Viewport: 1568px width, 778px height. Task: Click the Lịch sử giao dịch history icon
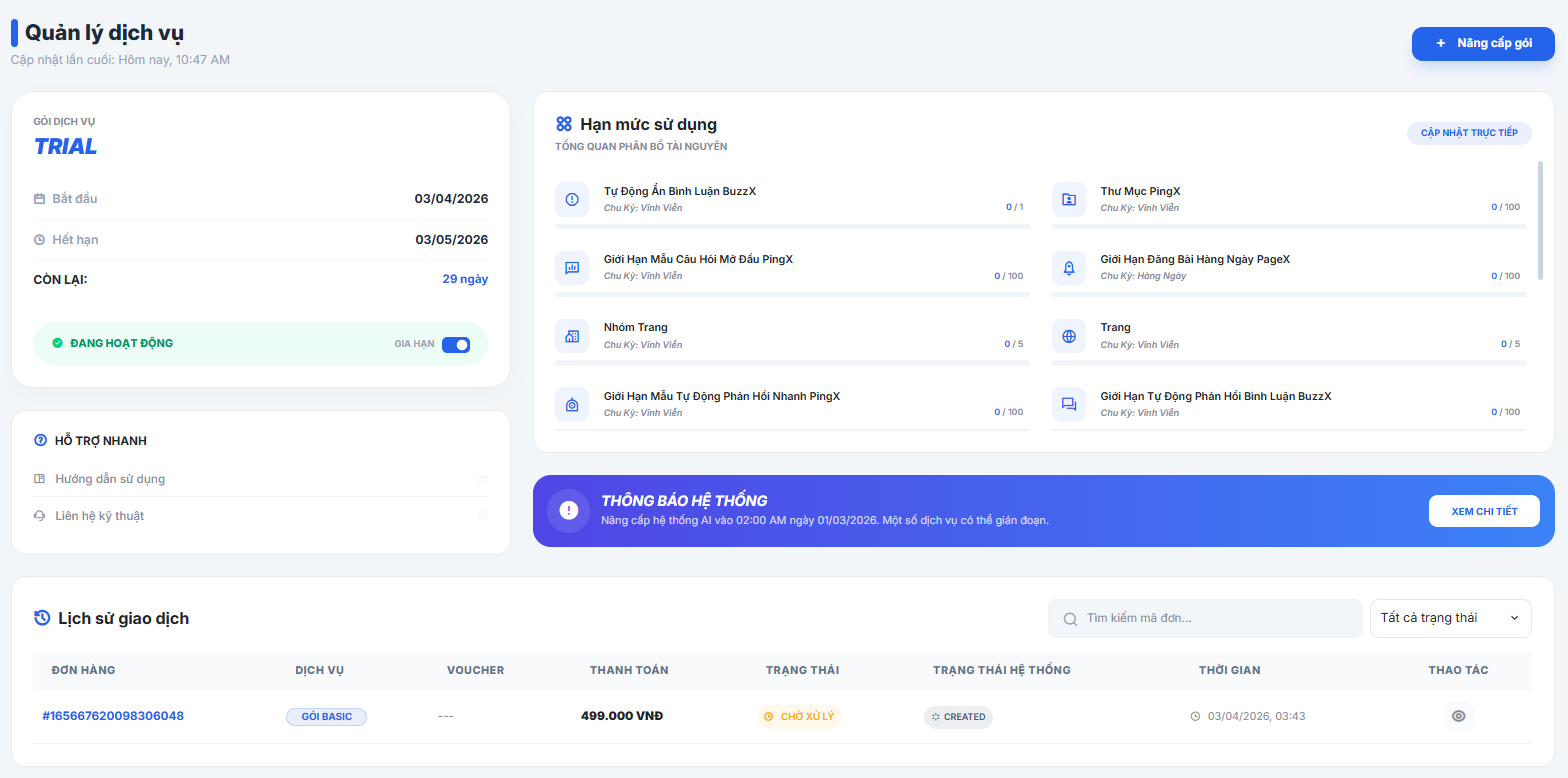point(42,618)
